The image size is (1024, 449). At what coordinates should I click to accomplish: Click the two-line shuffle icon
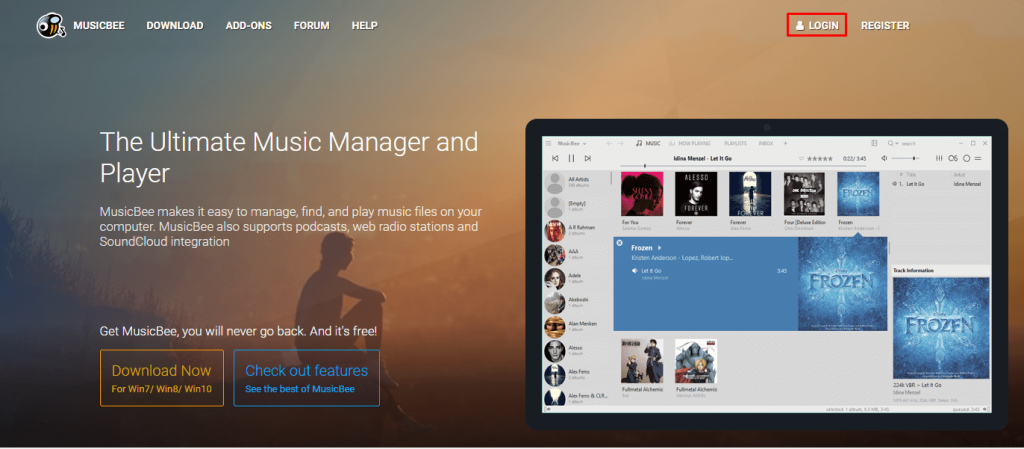click(x=978, y=158)
